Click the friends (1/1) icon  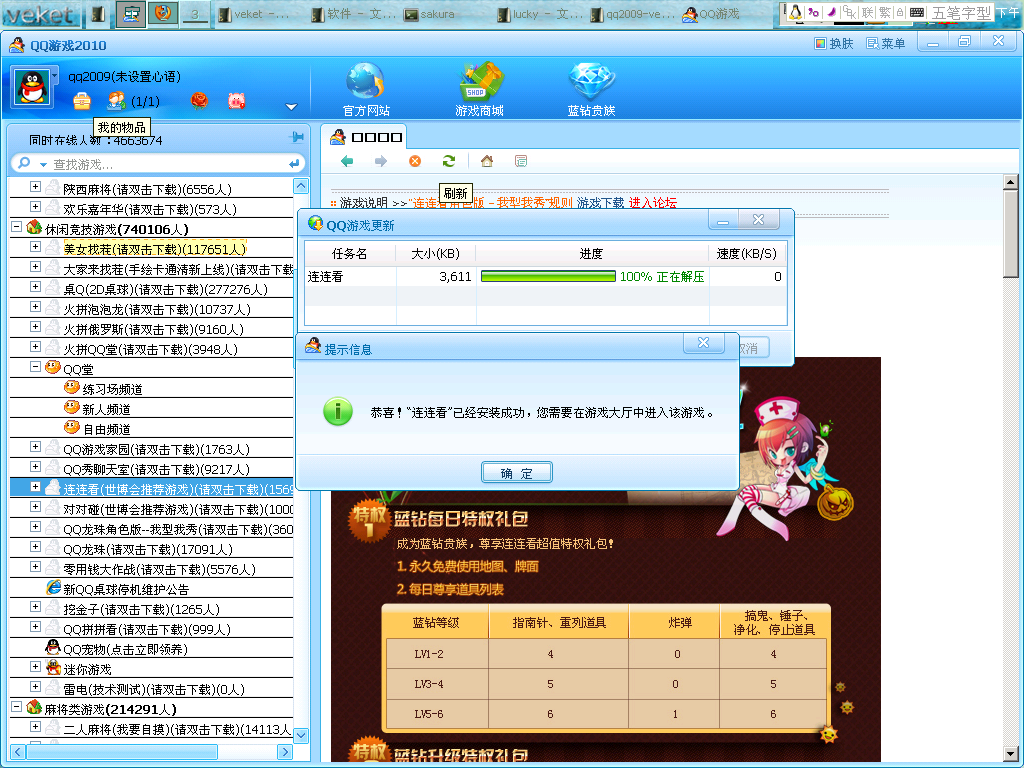point(116,101)
